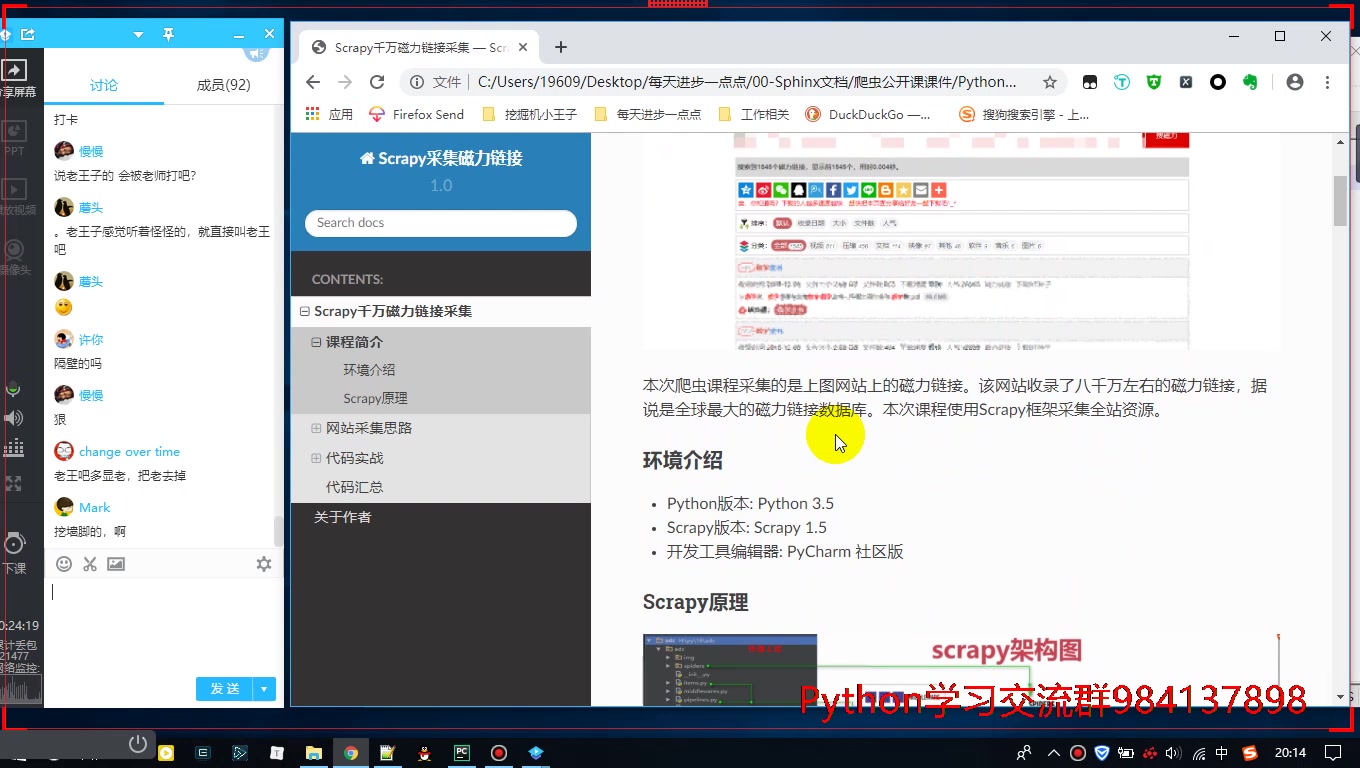Screen dimensions: 1360x768
Task: Switch to the 成员(92) tab
Action: 223,85
